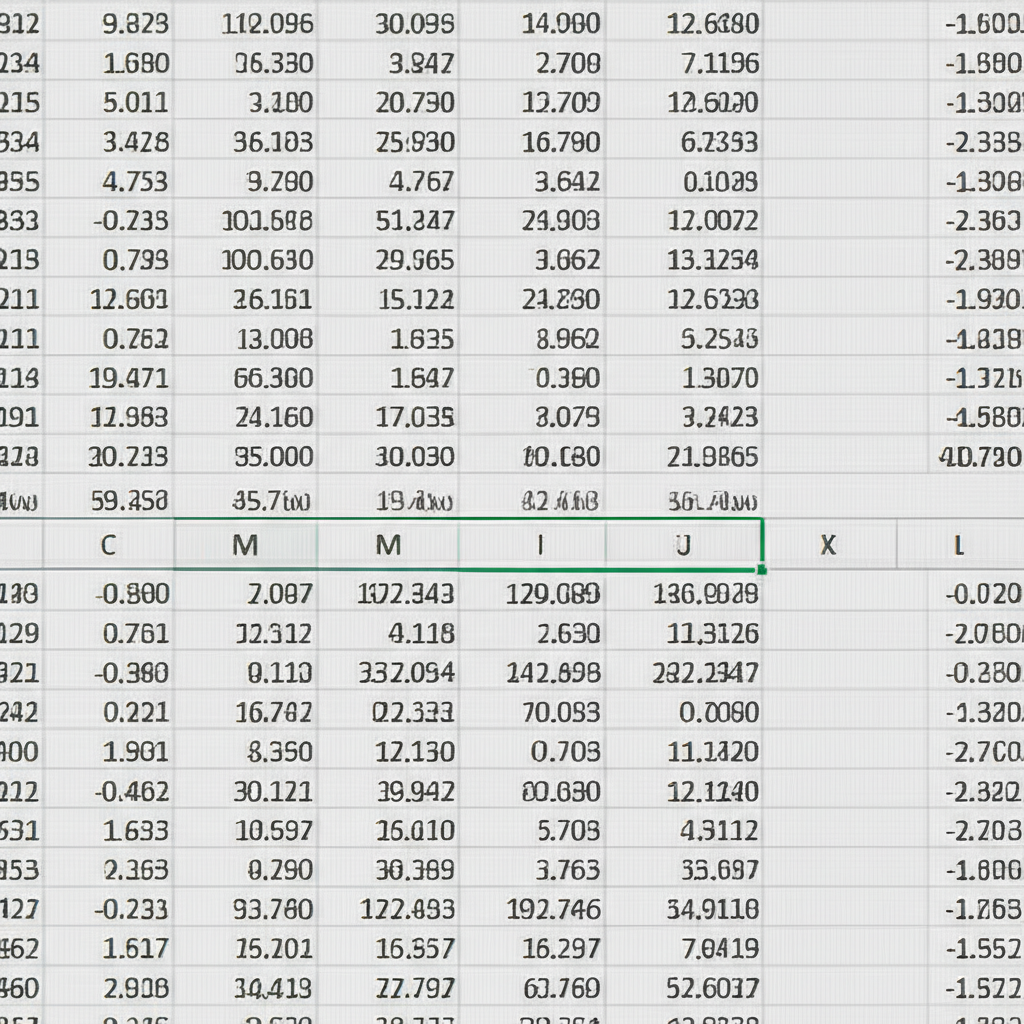Image resolution: width=1024 pixels, height=1024 pixels.
Task: Click the cell with value -0.020
Action: tap(977, 593)
